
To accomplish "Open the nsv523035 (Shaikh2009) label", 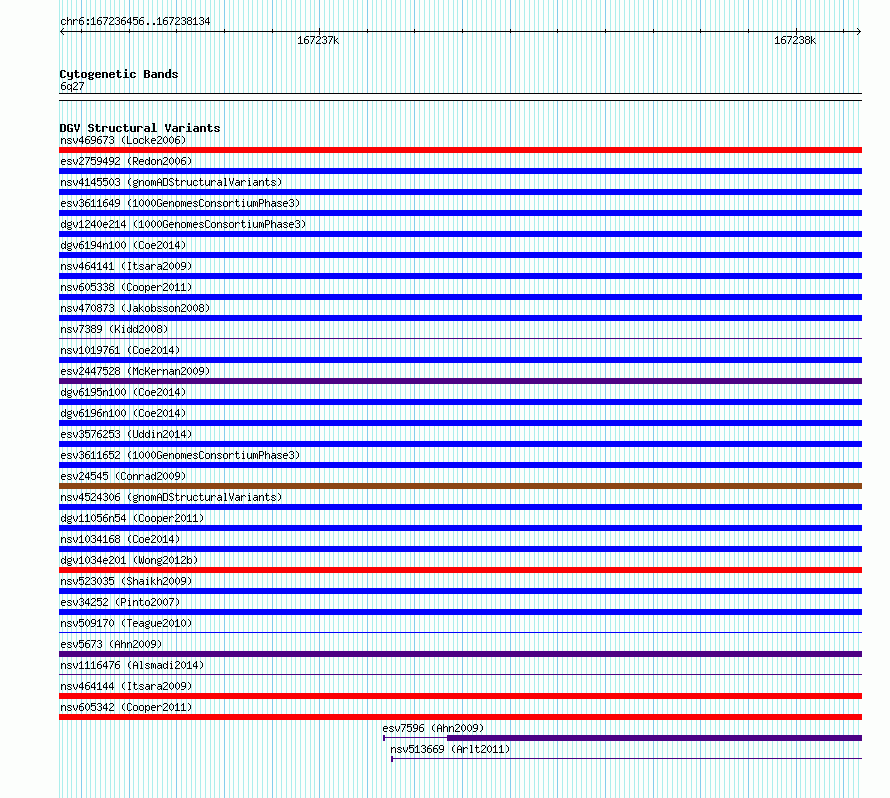I will [126, 581].
